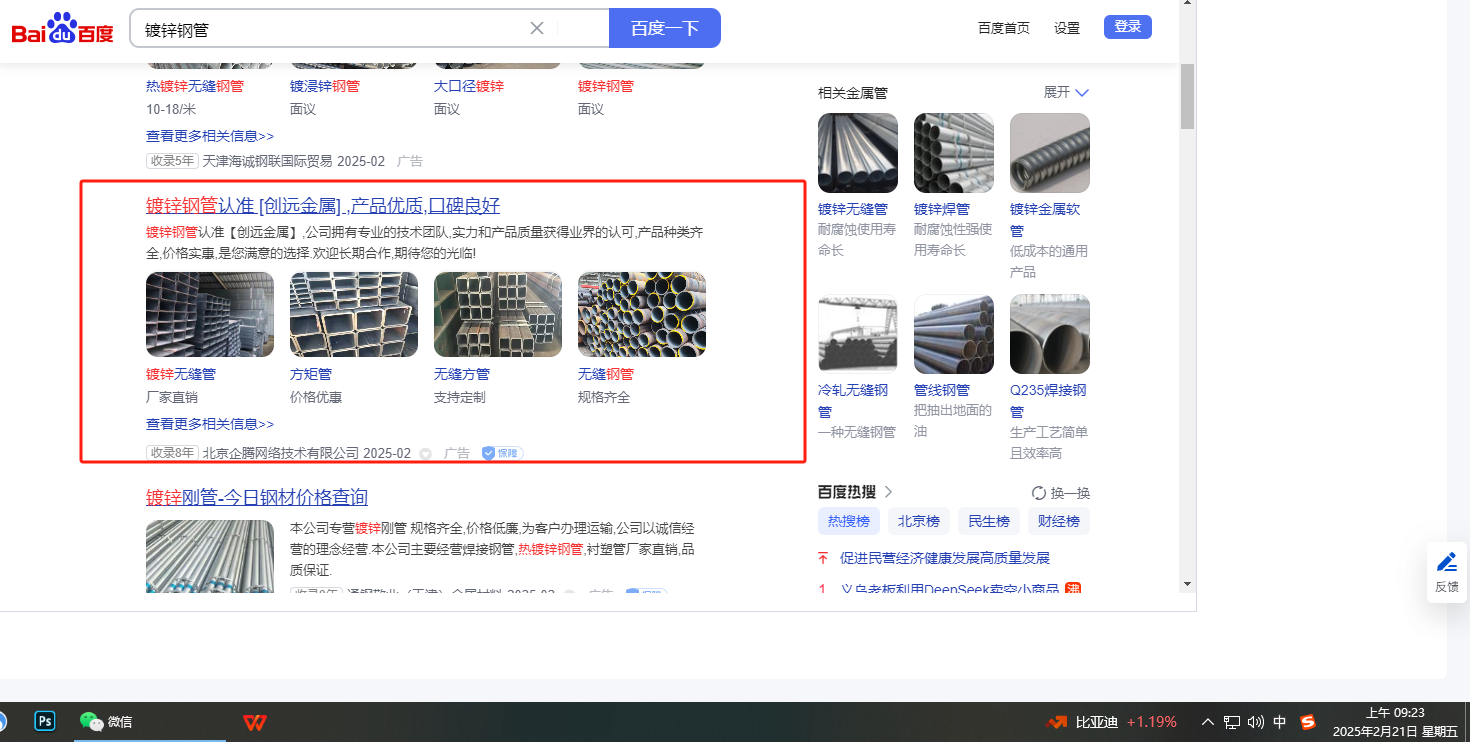Click the 镀锌无缝管 link labeled 厂家直销
Screen dimensions: 1470x742
tap(181, 374)
